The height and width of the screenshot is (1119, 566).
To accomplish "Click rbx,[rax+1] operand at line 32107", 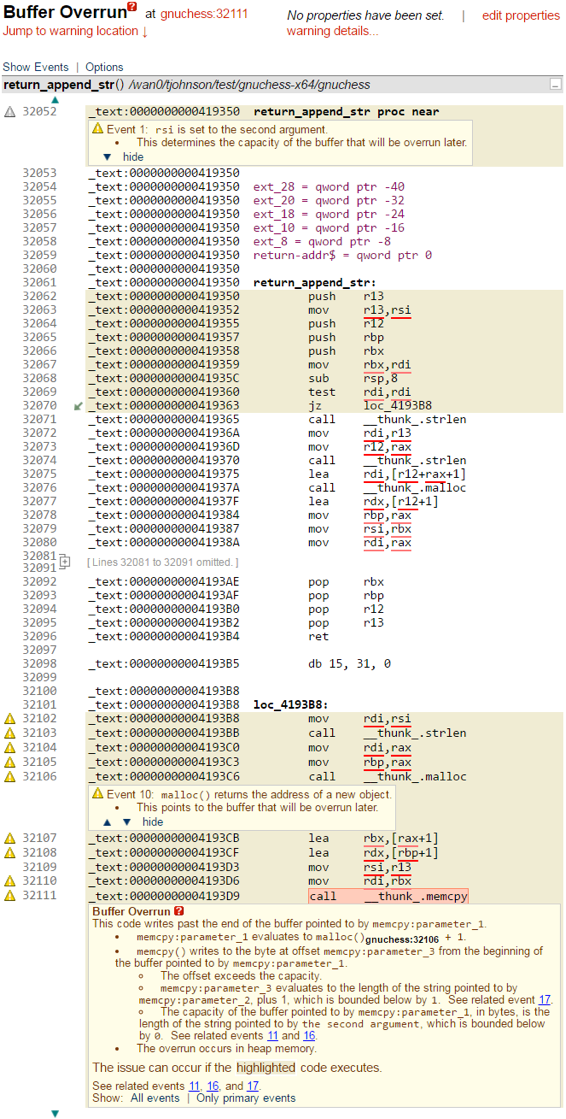I will pyautogui.click(x=400, y=839).
